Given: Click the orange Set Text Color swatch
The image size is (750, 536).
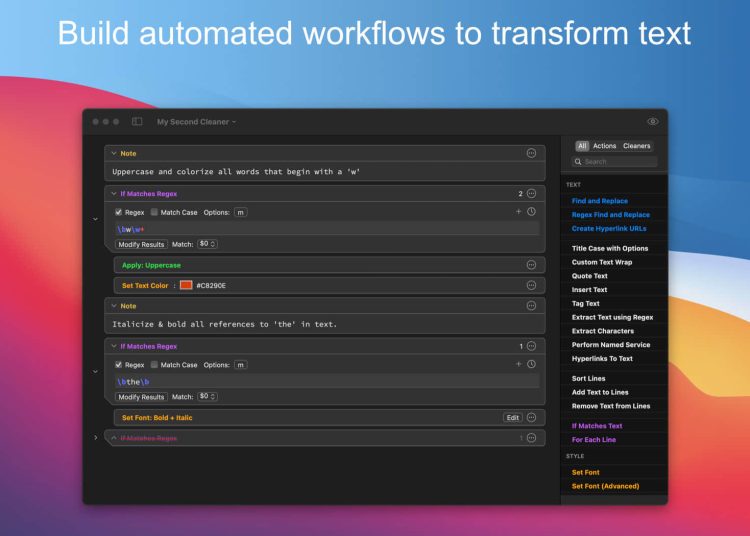Looking at the screenshot, I should tap(186, 285).
